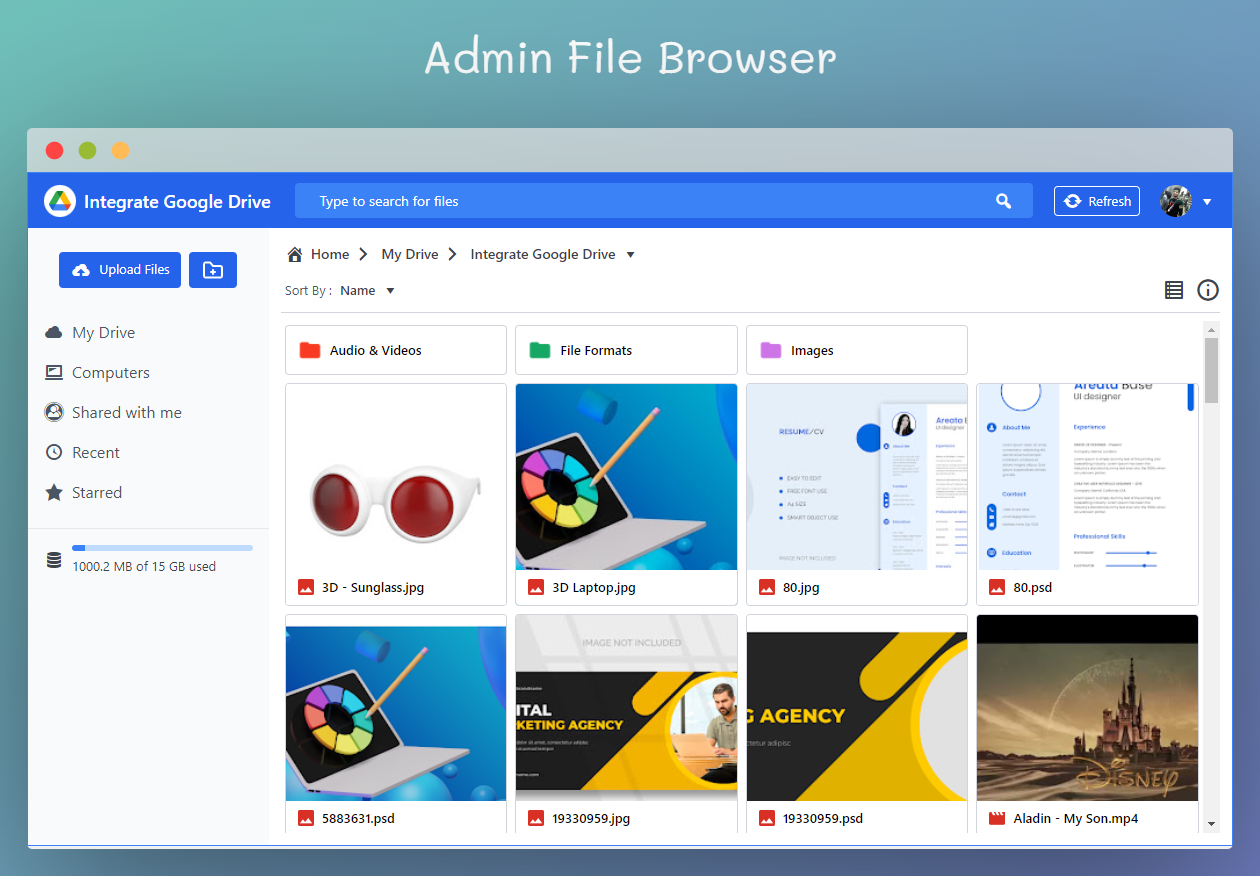Click the Home house icon in breadcrumb
1260x876 pixels.
click(295, 254)
